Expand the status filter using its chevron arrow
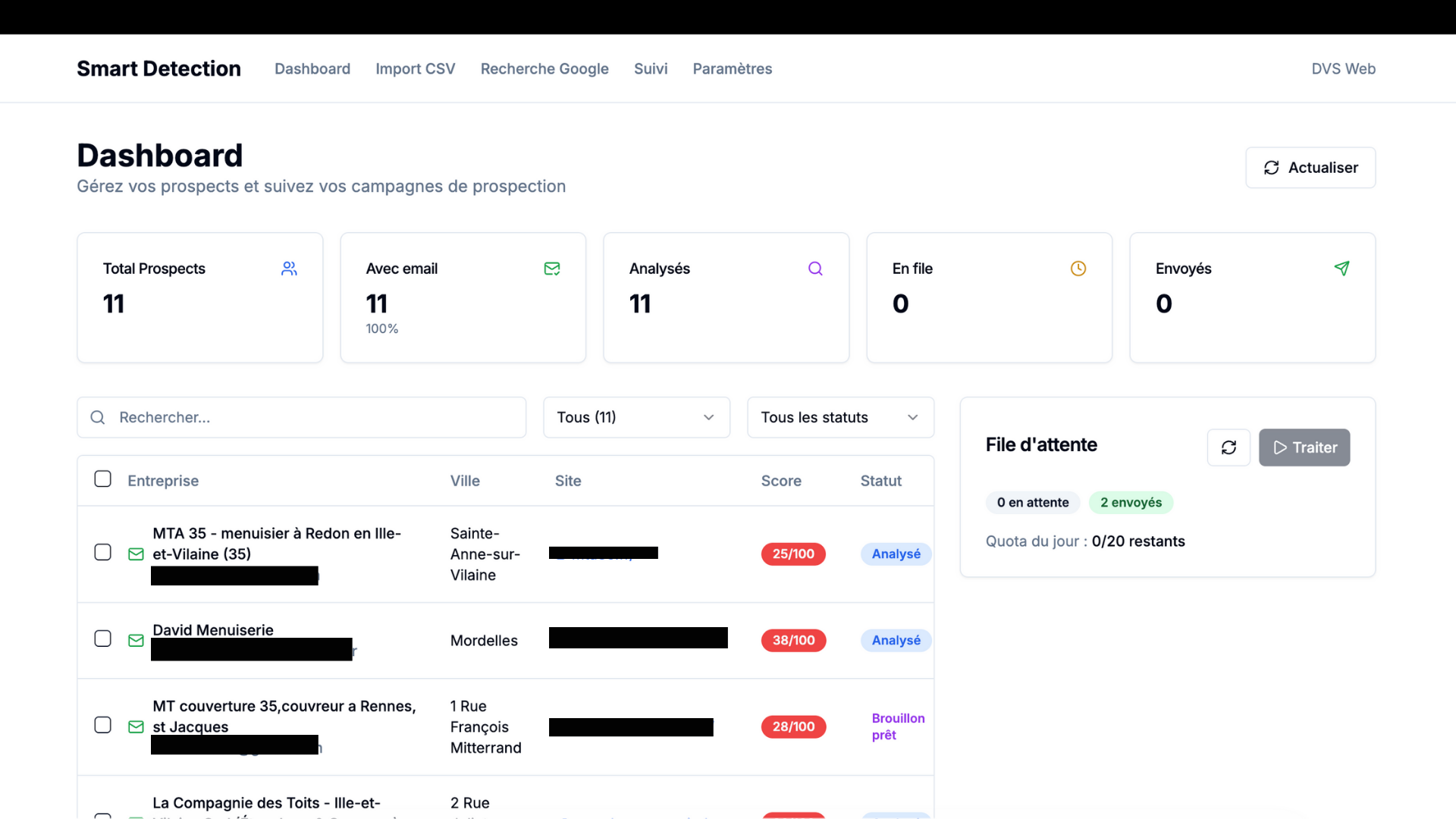The height and width of the screenshot is (819, 1456). point(912,417)
